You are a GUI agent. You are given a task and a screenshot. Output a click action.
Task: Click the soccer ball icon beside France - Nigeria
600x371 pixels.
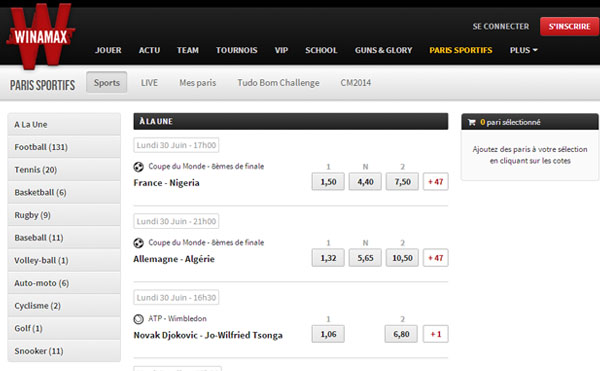point(138,167)
